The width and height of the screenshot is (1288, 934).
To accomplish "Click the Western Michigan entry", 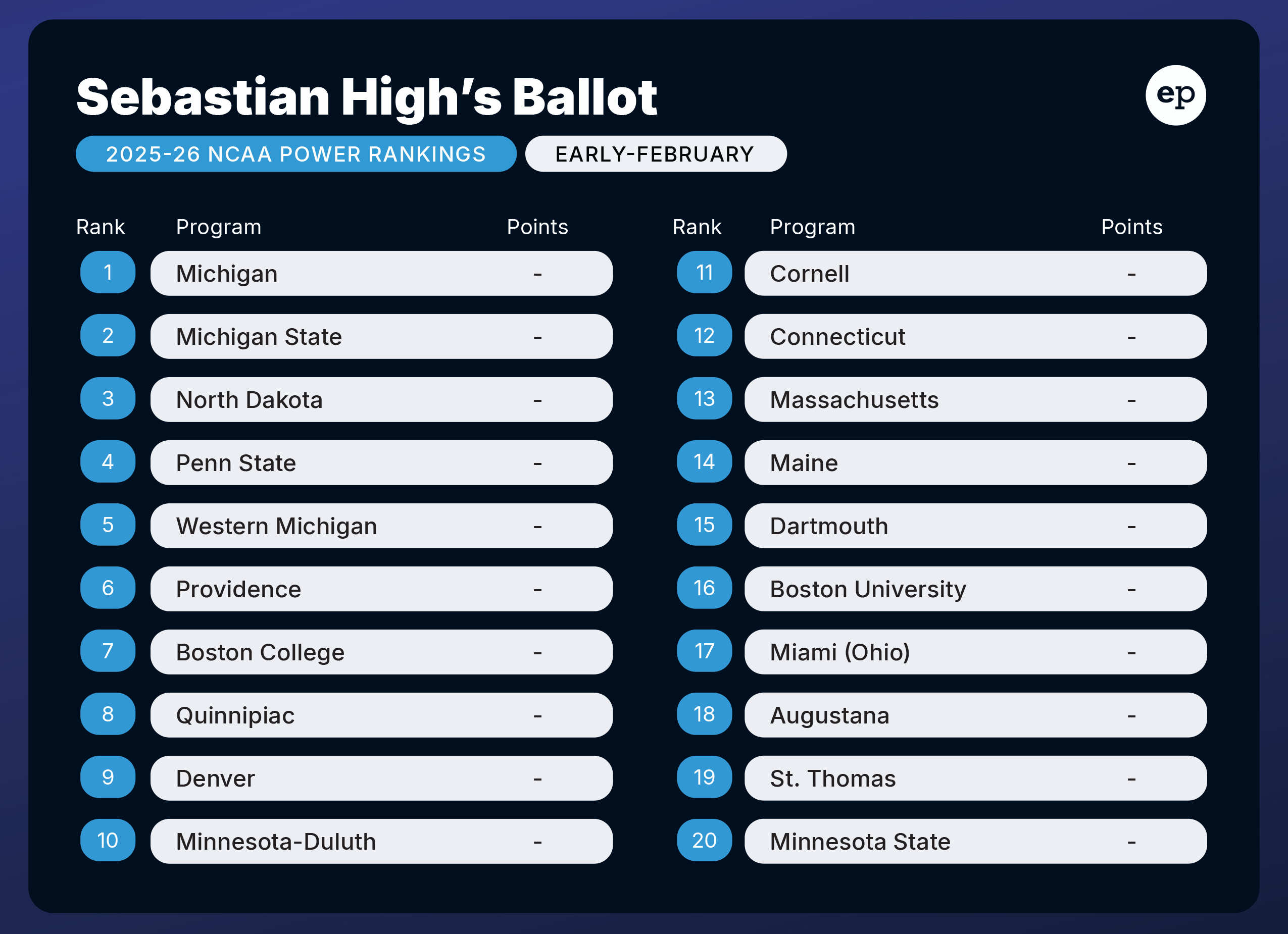I will [x=381, y=526].
